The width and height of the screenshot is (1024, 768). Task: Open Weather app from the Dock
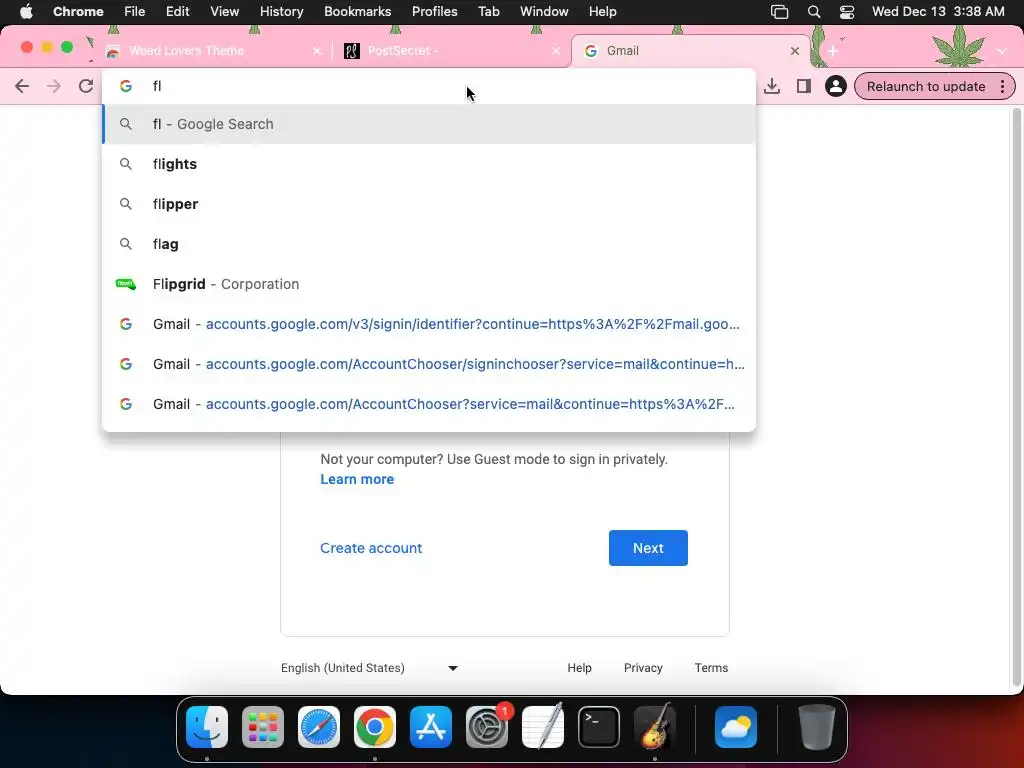736,727
